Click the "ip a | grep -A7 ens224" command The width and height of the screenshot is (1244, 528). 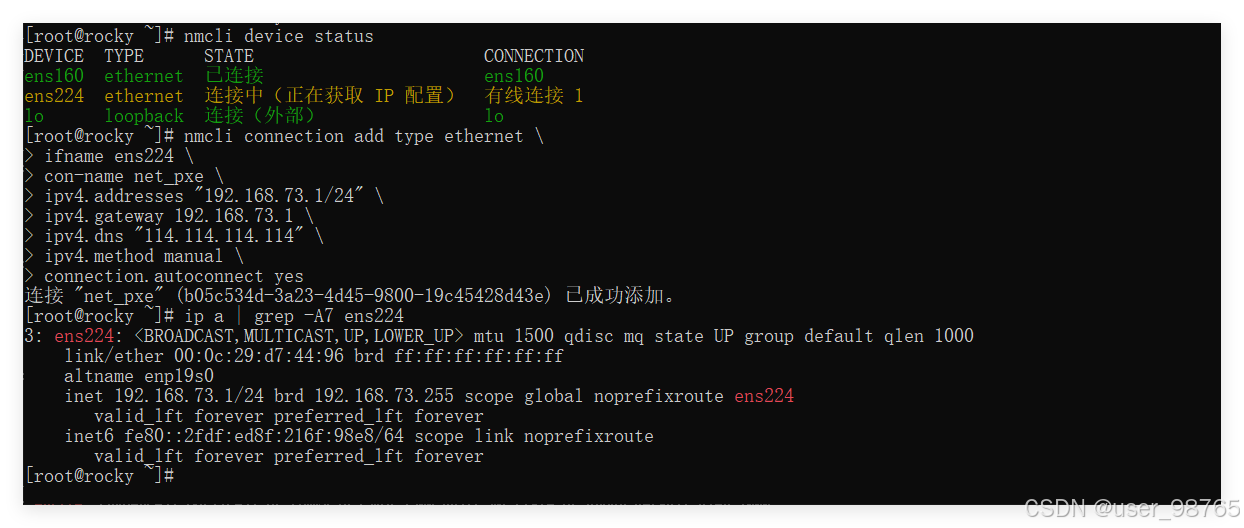coord(294,316)
